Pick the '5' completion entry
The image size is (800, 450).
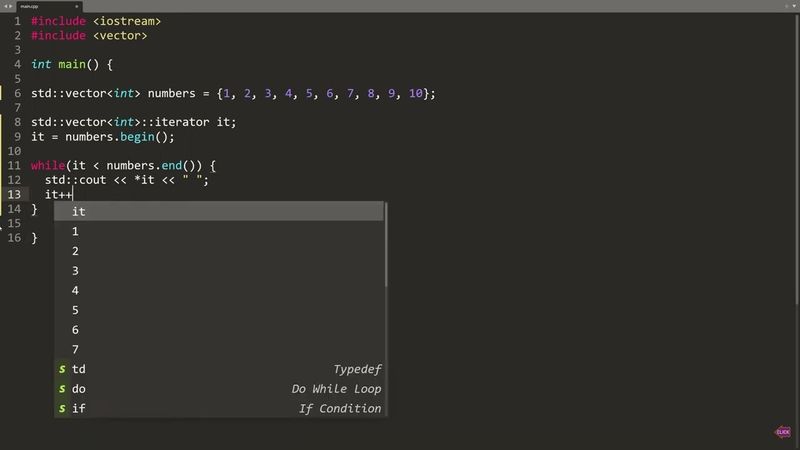pos(219,310)
